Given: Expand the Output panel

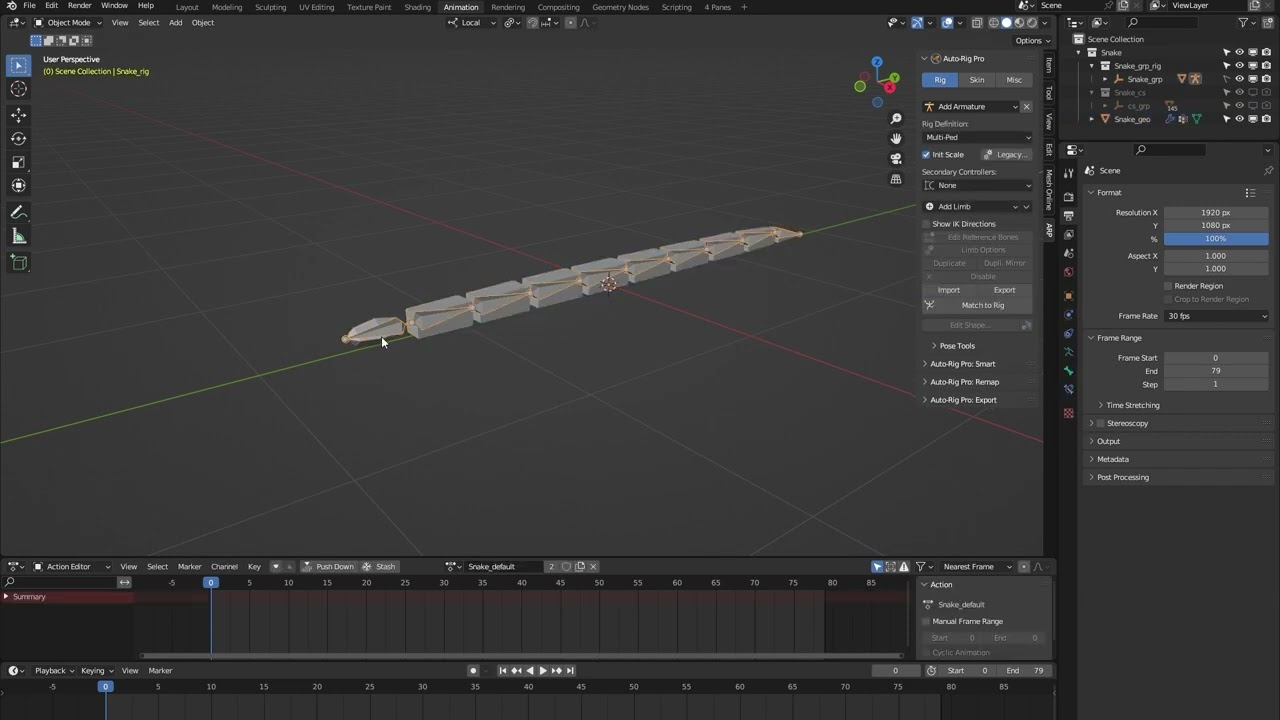Looking at the screenshot, I should [x=1108, y=441].
